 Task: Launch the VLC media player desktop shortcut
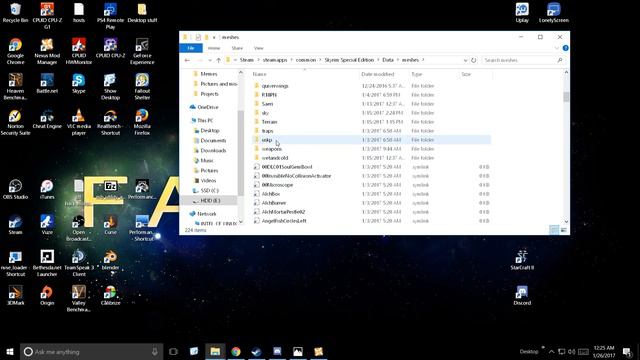(79, 122)
